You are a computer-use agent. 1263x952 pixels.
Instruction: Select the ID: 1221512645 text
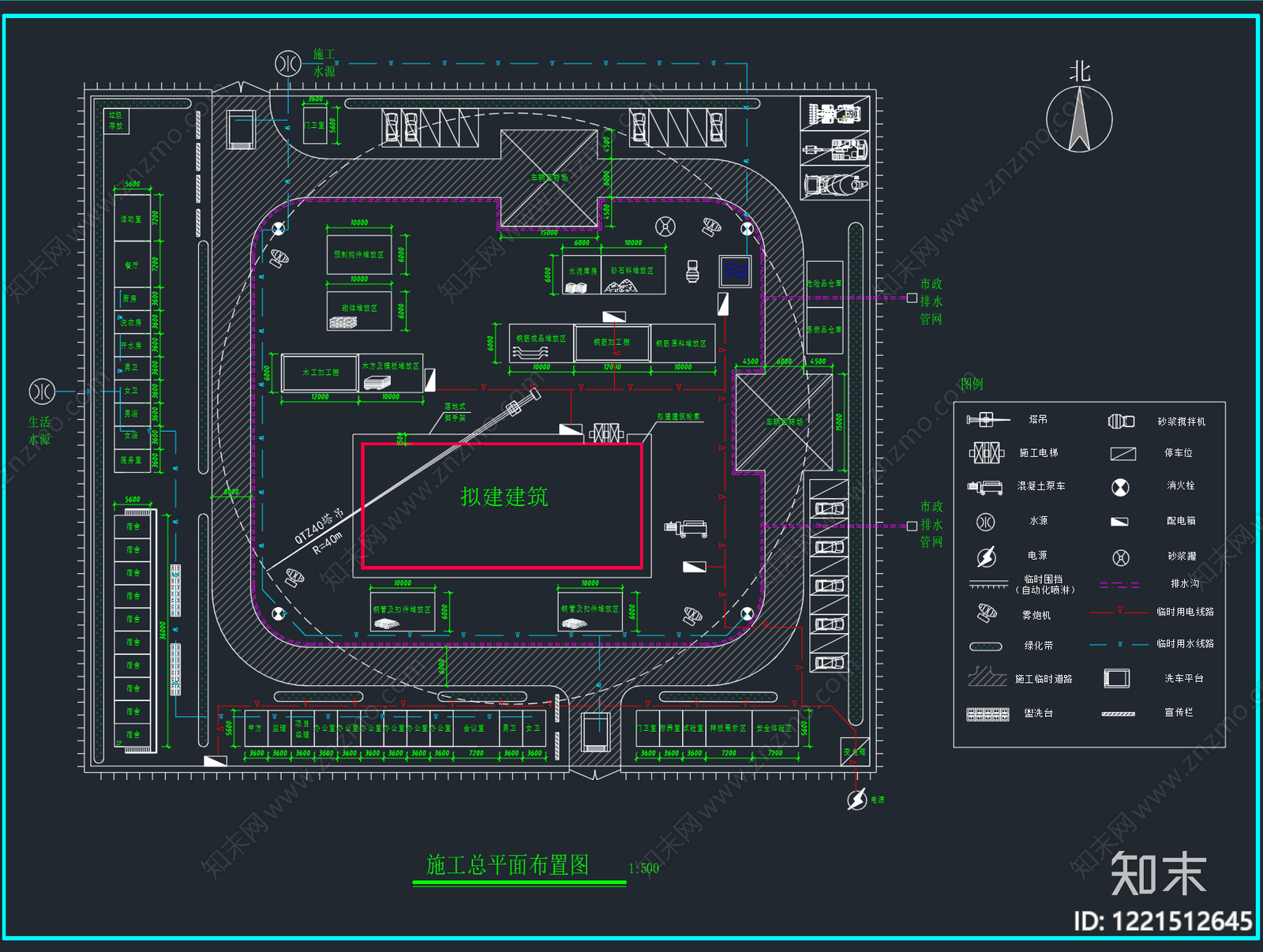(1163, 921)
